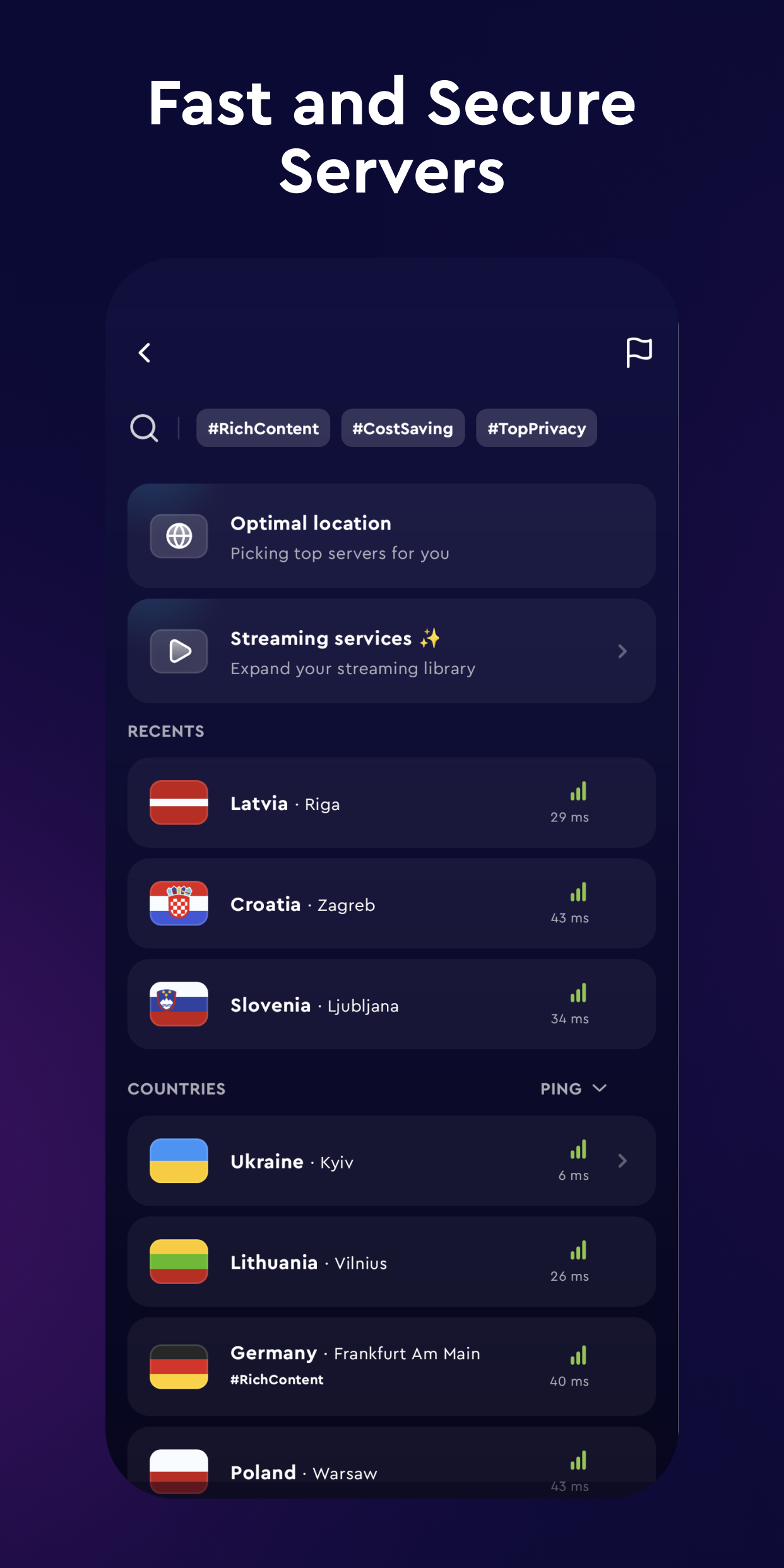This screenshot has height=1568, width=784.
Task: Select Slovenia Ljubljana recent server
Action: 391,1004
